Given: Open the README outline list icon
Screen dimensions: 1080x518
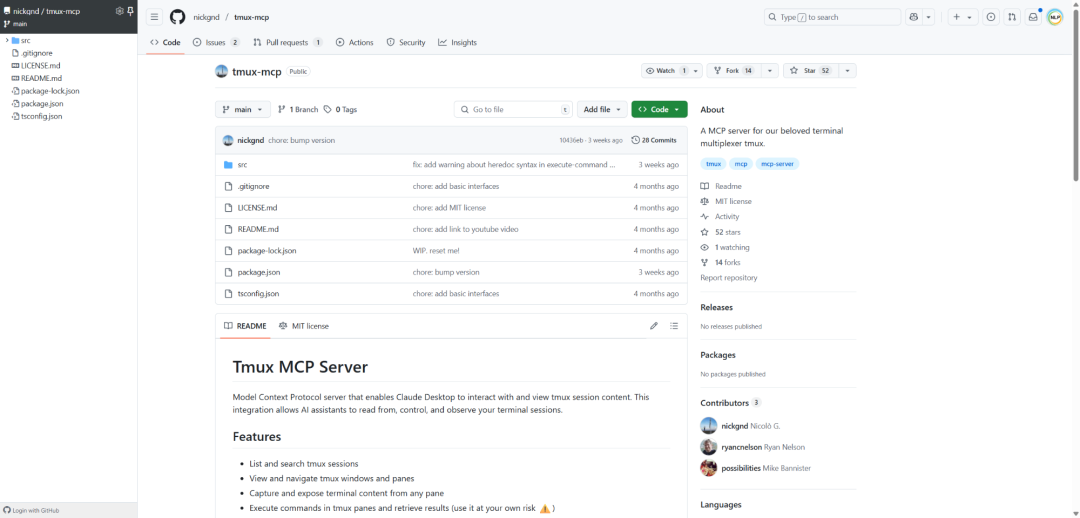Looking at the screenshot, I should [x=674, y=326].
